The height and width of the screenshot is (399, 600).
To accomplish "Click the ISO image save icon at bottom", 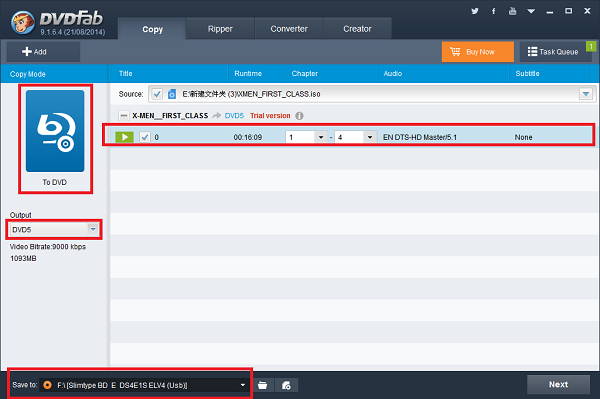I will tap(286, 385).
